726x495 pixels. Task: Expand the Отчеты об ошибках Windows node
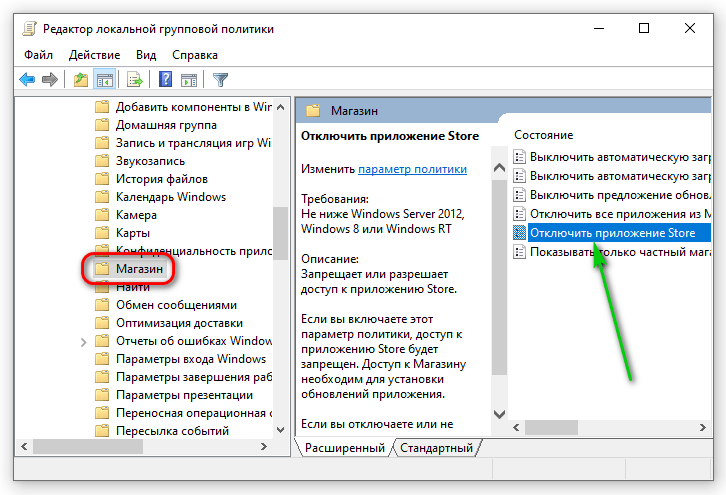tap(83, 342)
